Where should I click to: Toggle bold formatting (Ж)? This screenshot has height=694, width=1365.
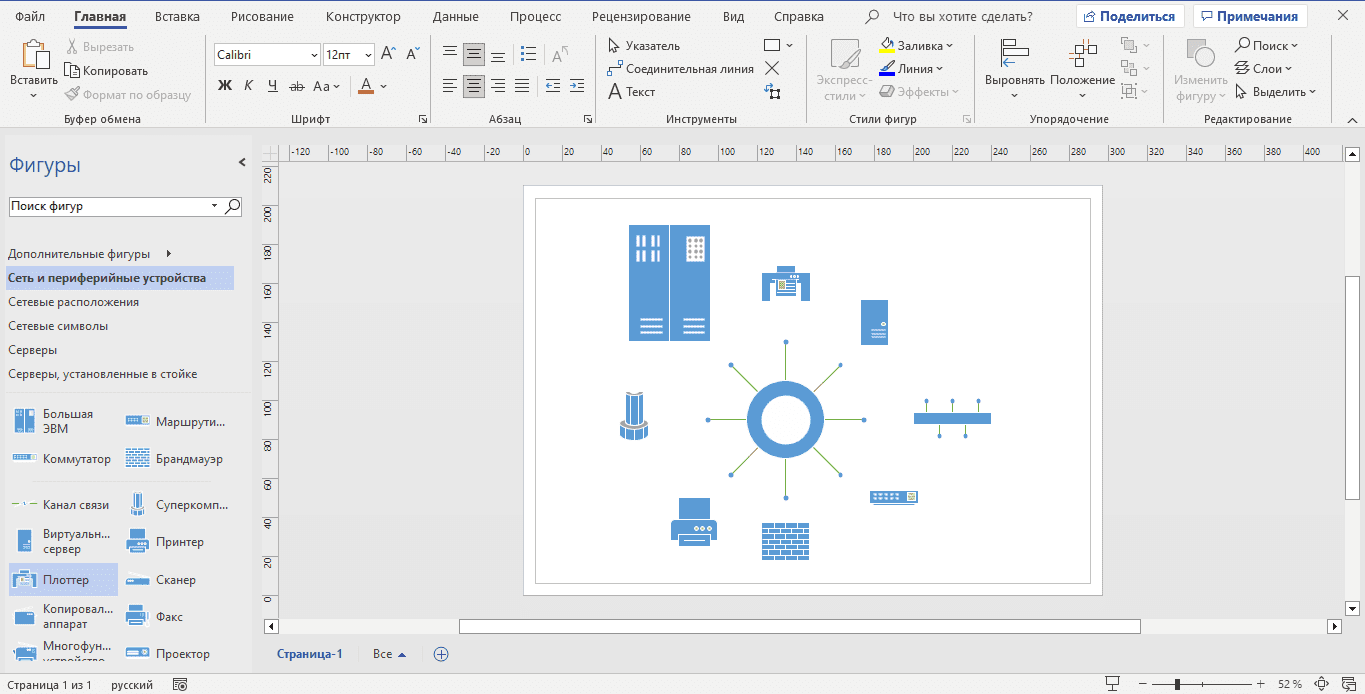tap(225, 86)
